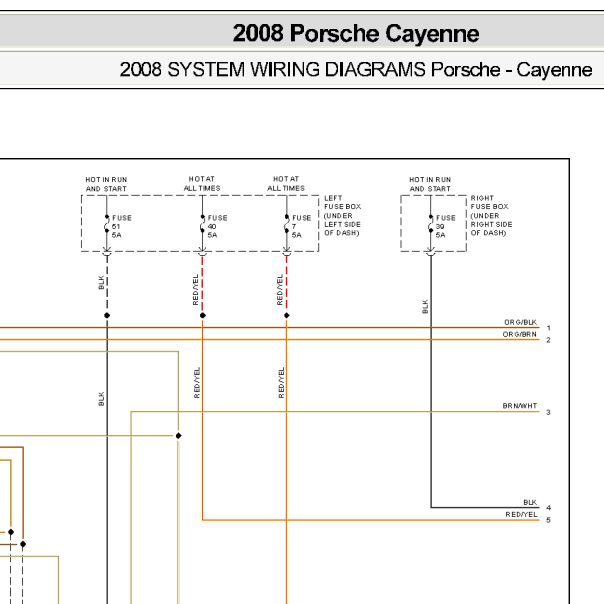Select the junction dot below Fuse 40
Viewport: 604px width, 604px height.
202,316
